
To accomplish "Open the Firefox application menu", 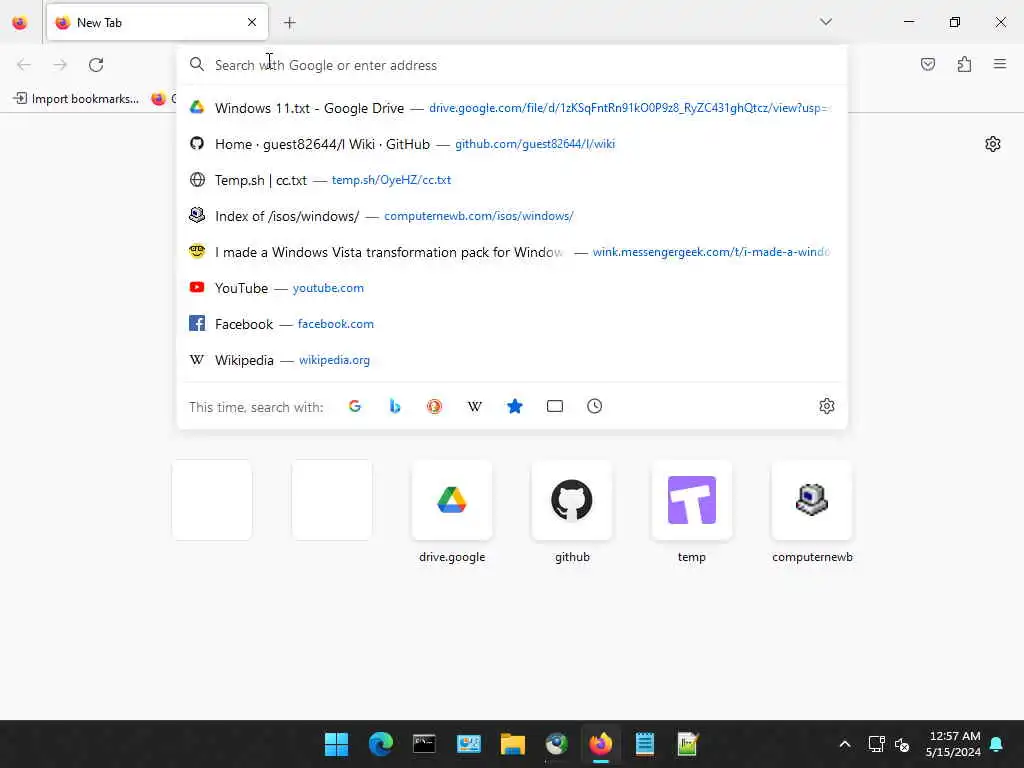I will pyautogui.click(x=1000, y=64).
